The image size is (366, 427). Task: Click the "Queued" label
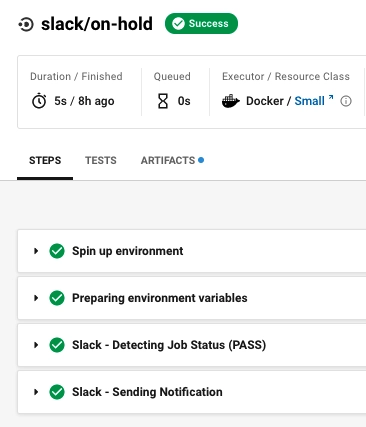tap(172, 76)
